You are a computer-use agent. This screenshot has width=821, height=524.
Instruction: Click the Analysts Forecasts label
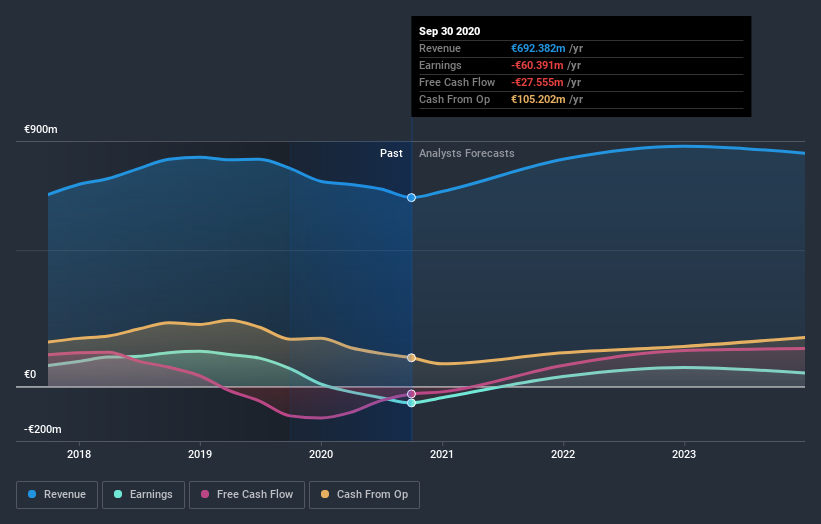tap(467, 153)
